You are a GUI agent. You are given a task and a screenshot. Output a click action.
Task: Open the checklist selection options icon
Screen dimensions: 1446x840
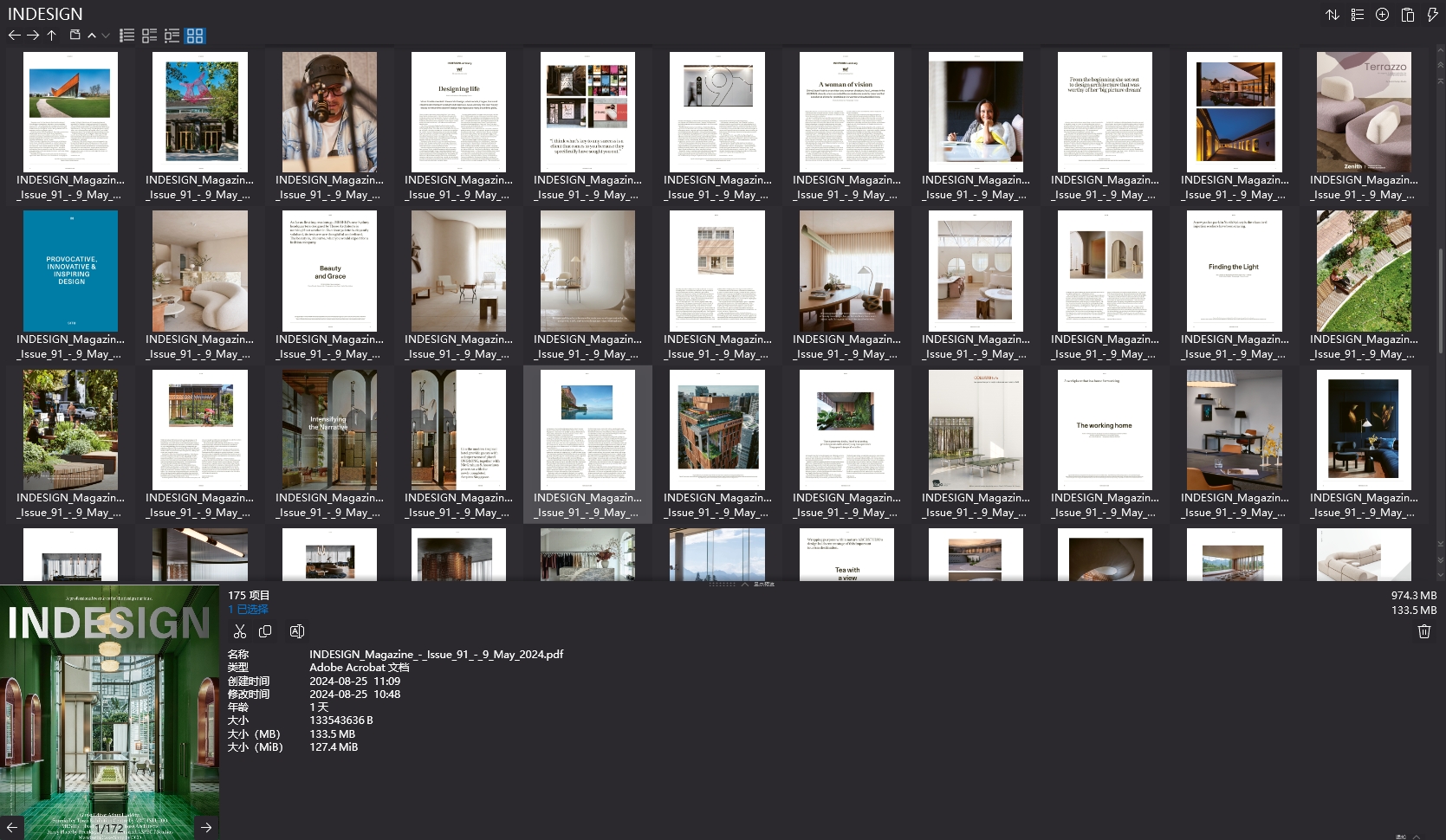click(x=1358, y=15)
